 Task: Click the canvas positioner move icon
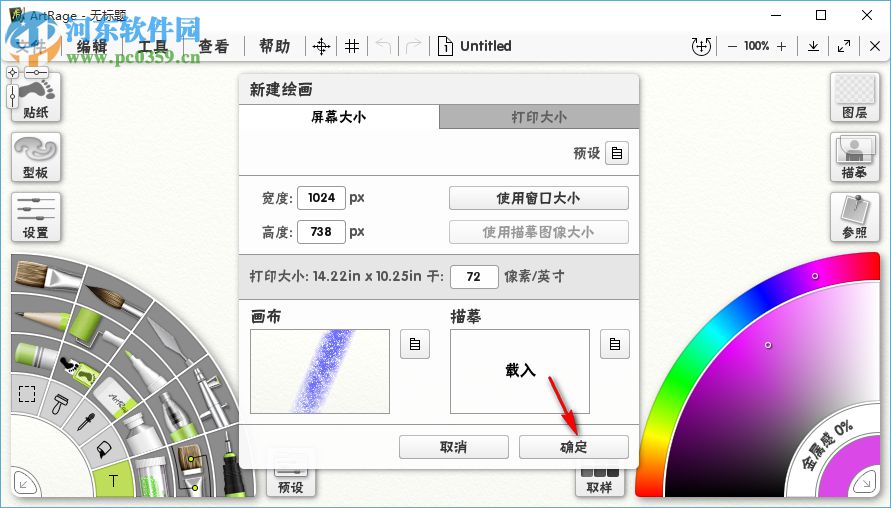(x=322, y=46)
